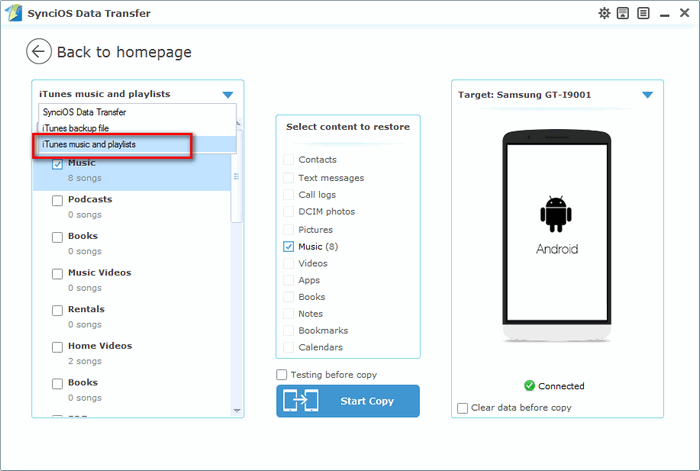Viewport: 700px width, 471px height.
Task: Uncheck Music (8) in restore content list
Action: (288, 246)
